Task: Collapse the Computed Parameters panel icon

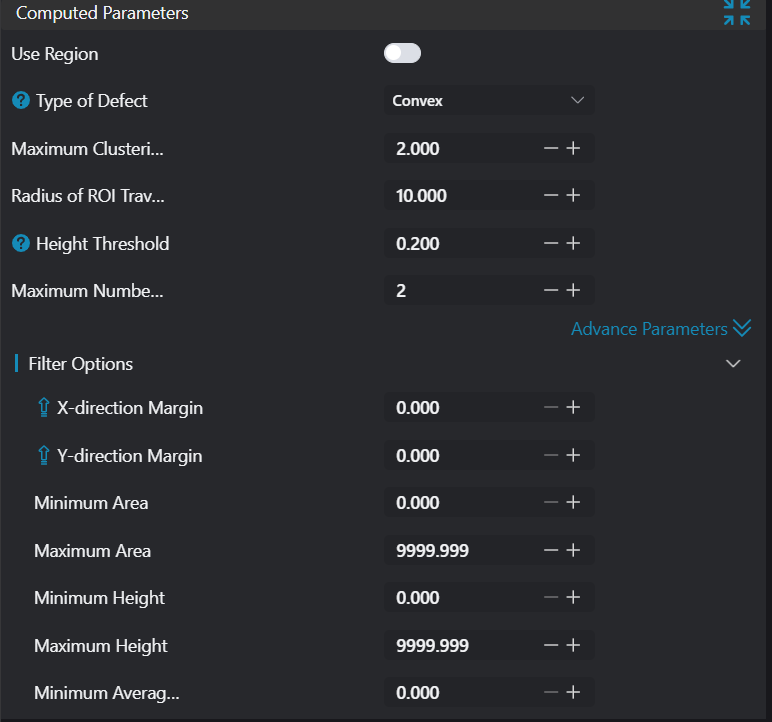Action: click(x=737, y=13)
